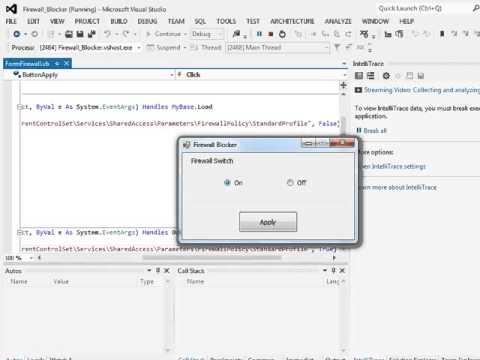This screenshot has height=360, width=480.
Task: Click the Name column header in Call Stack
Action: [195, 282]
